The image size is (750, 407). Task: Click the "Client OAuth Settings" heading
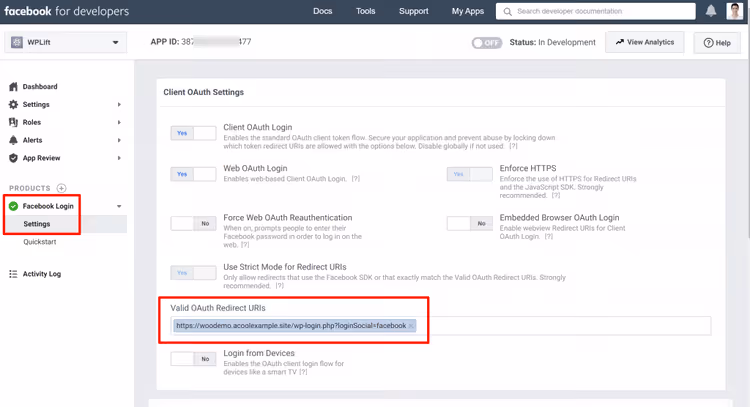click(x=204, y=92)
